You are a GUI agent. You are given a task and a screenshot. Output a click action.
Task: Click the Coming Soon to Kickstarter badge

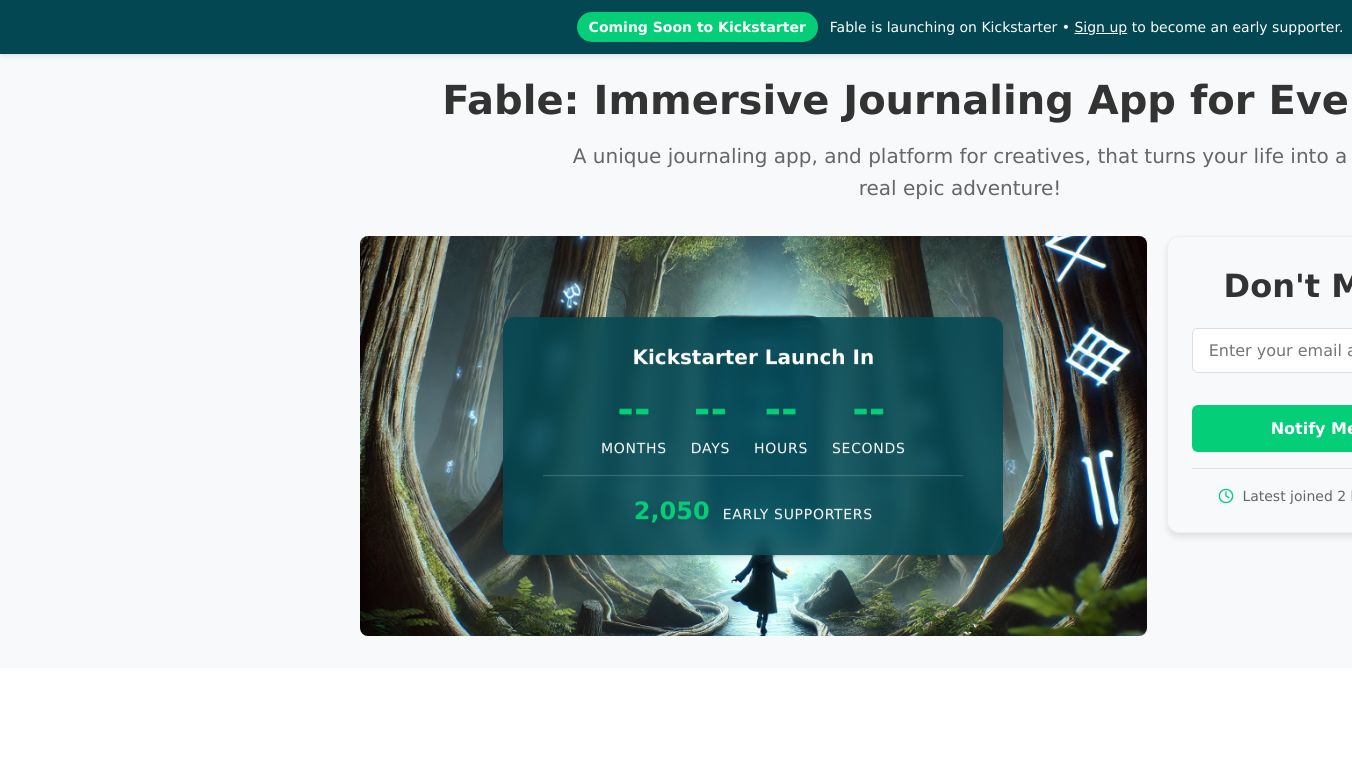click(x=697, y=27)
